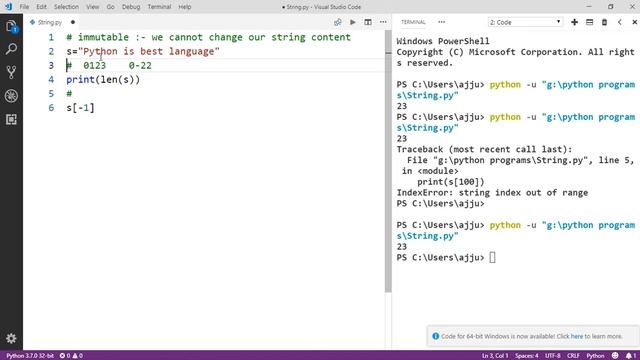The image size is (640, 360).
Task: Open the Edit menu
Action: tap(41, 7)
